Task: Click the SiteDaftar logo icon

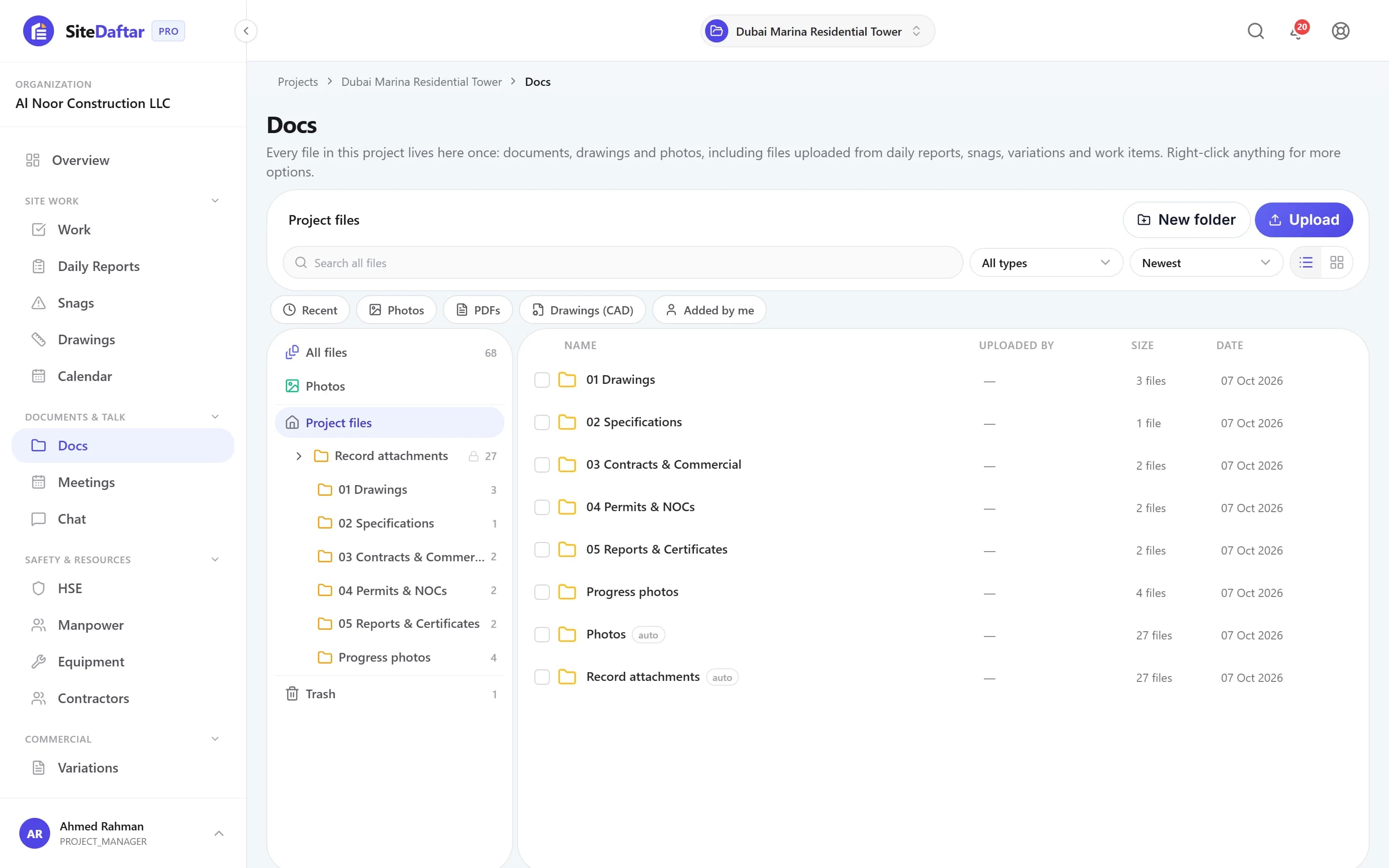Action: (x=39, y=31)
